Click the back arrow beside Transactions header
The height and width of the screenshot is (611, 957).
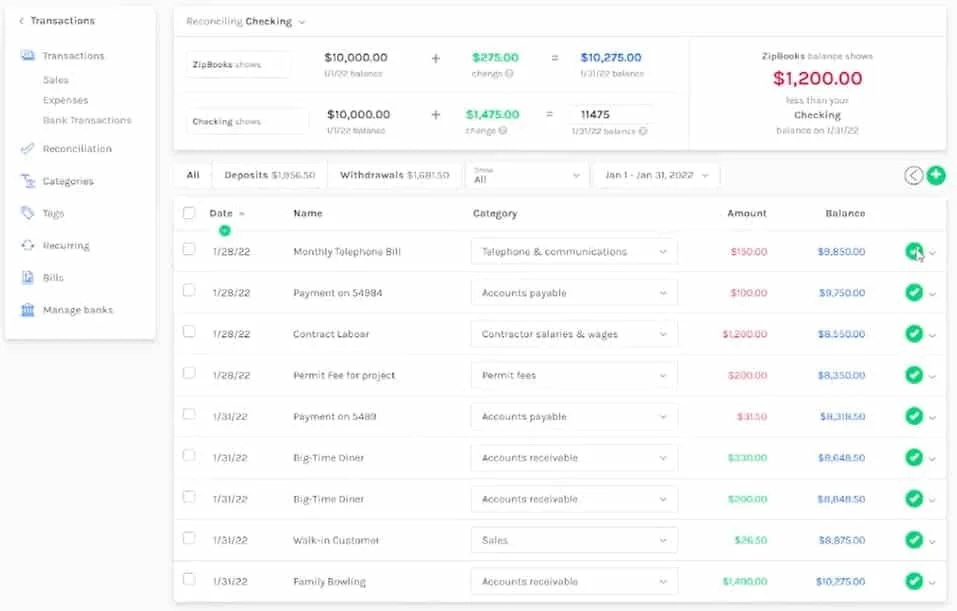pos(21,21)
